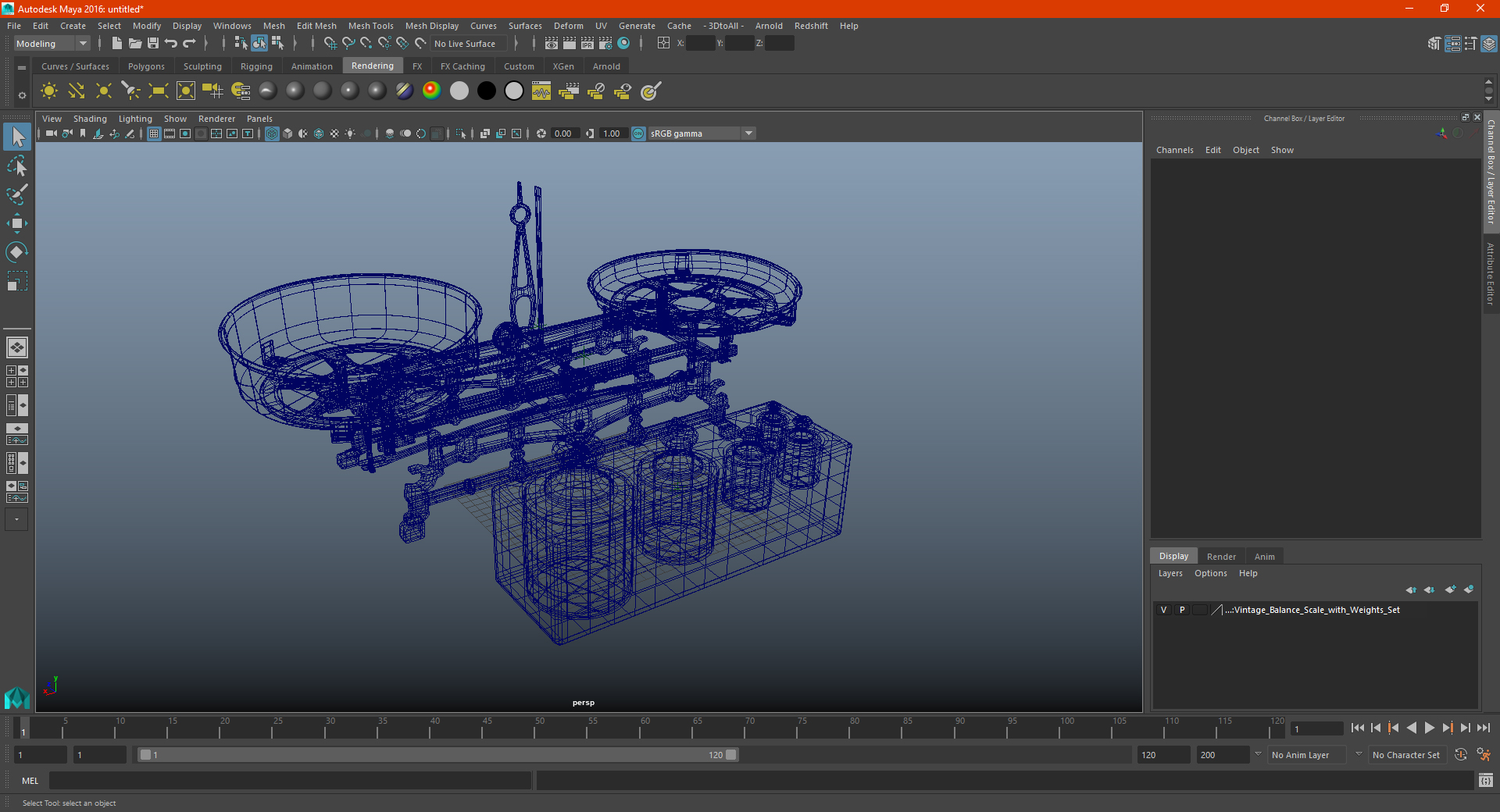This screenshot has width=1500, height=812.
Task: Click the current frame field
Action: (x=1316, y=728)
